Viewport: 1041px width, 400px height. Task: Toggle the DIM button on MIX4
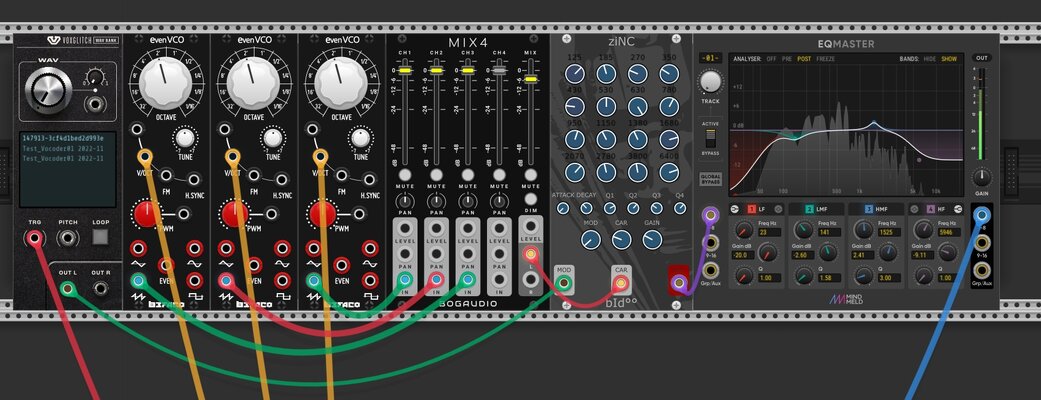530,199
